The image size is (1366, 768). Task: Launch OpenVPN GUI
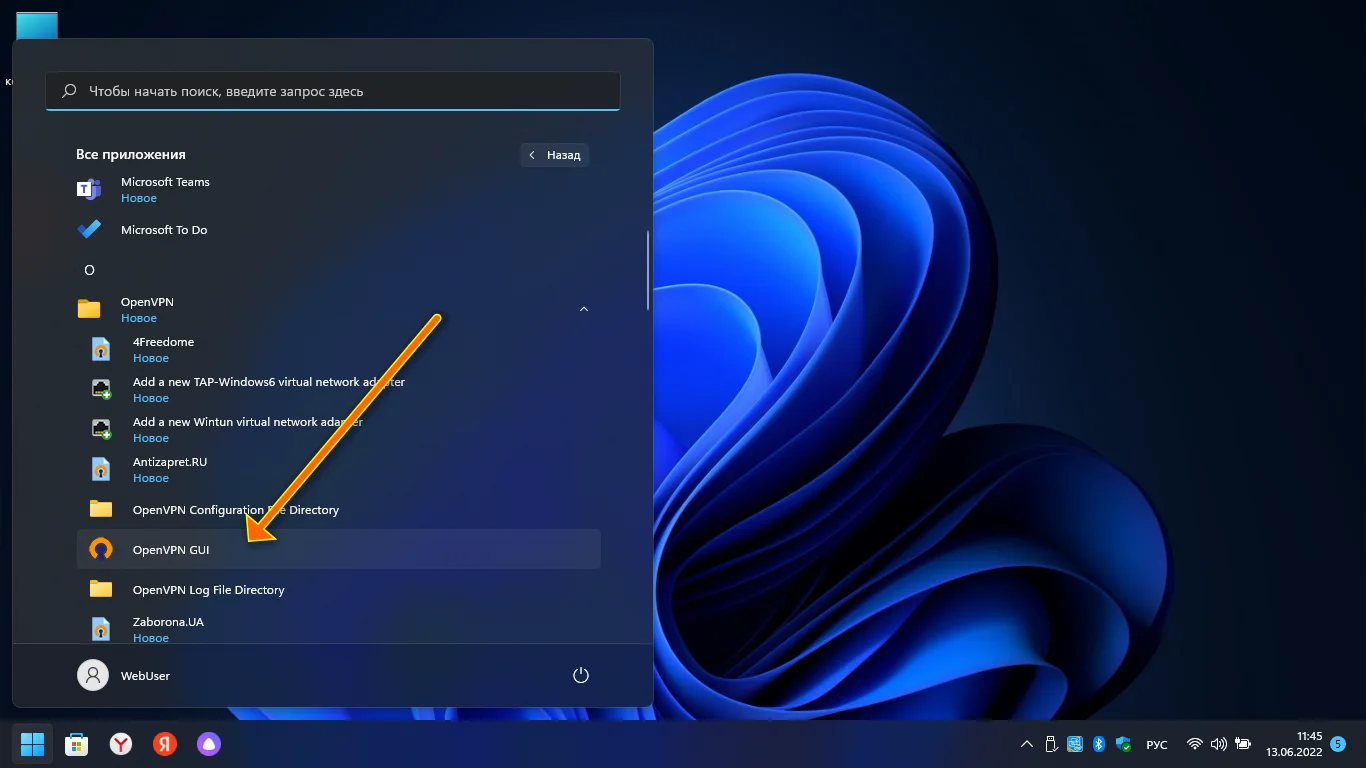coord(338,549)
